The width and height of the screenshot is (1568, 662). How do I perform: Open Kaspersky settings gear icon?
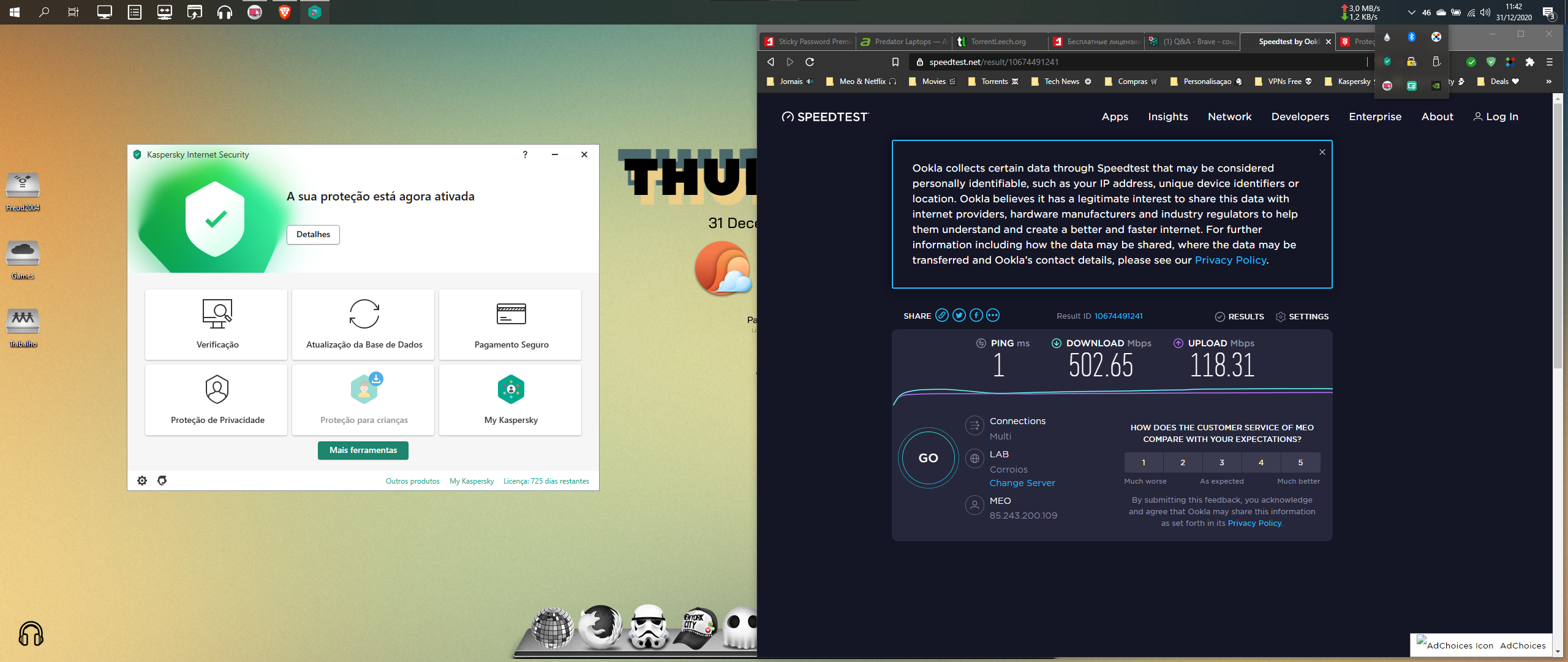click(x=142, y=481)
